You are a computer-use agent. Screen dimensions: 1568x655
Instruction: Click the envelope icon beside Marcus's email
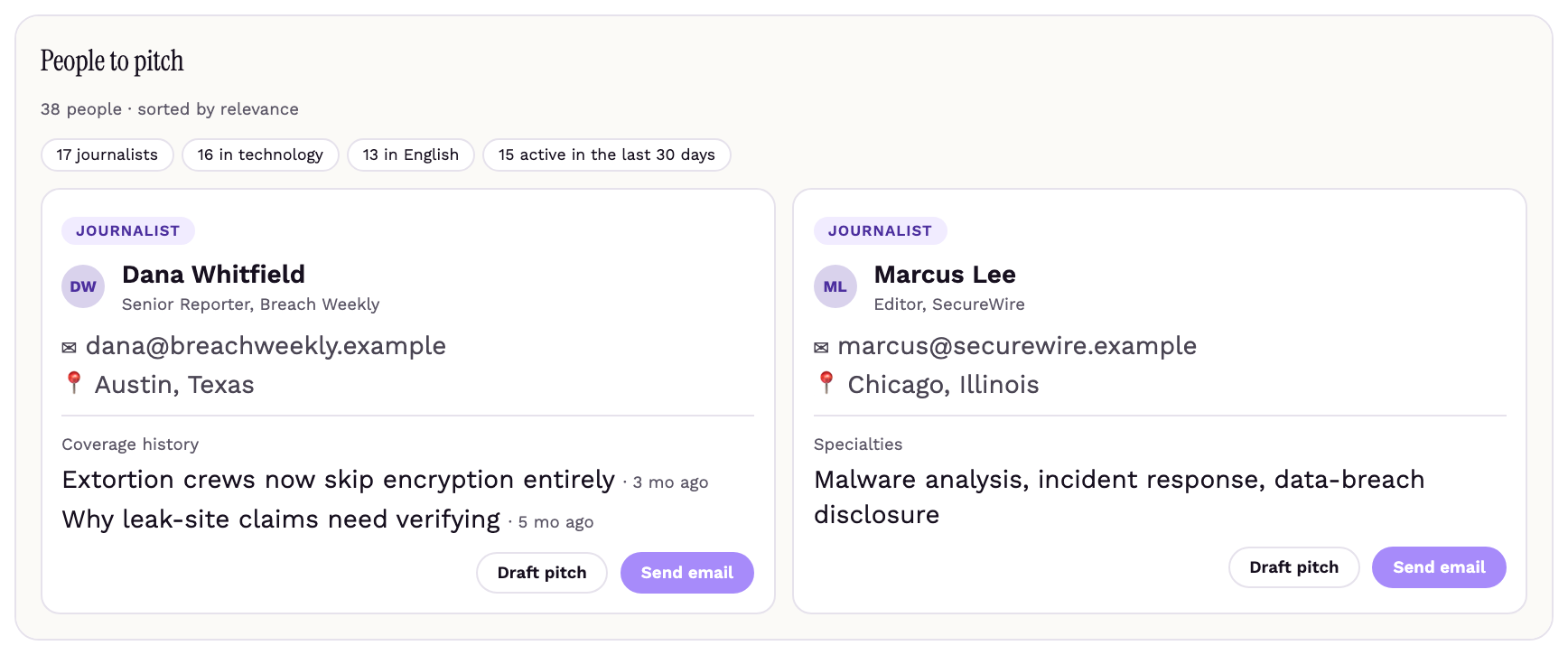[x=821, y=348]
